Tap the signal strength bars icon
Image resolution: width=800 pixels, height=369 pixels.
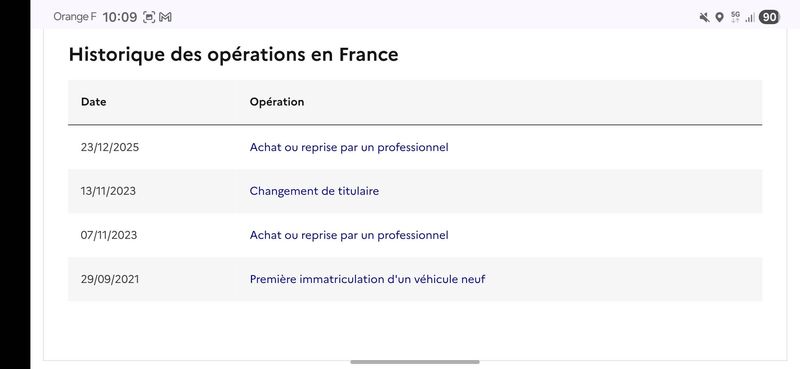click(x=749, y=18)
